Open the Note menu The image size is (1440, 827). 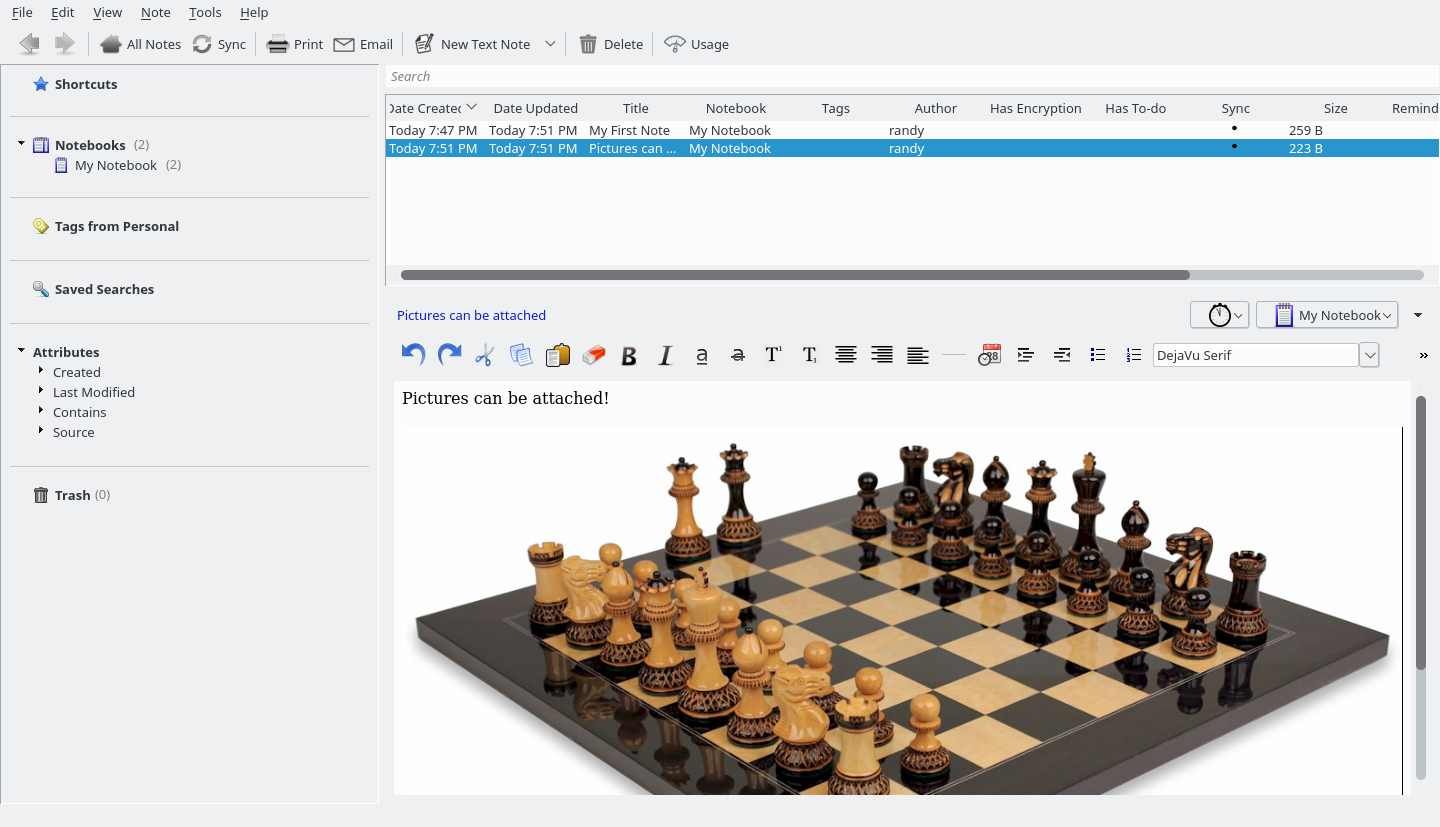pos(155,12)
